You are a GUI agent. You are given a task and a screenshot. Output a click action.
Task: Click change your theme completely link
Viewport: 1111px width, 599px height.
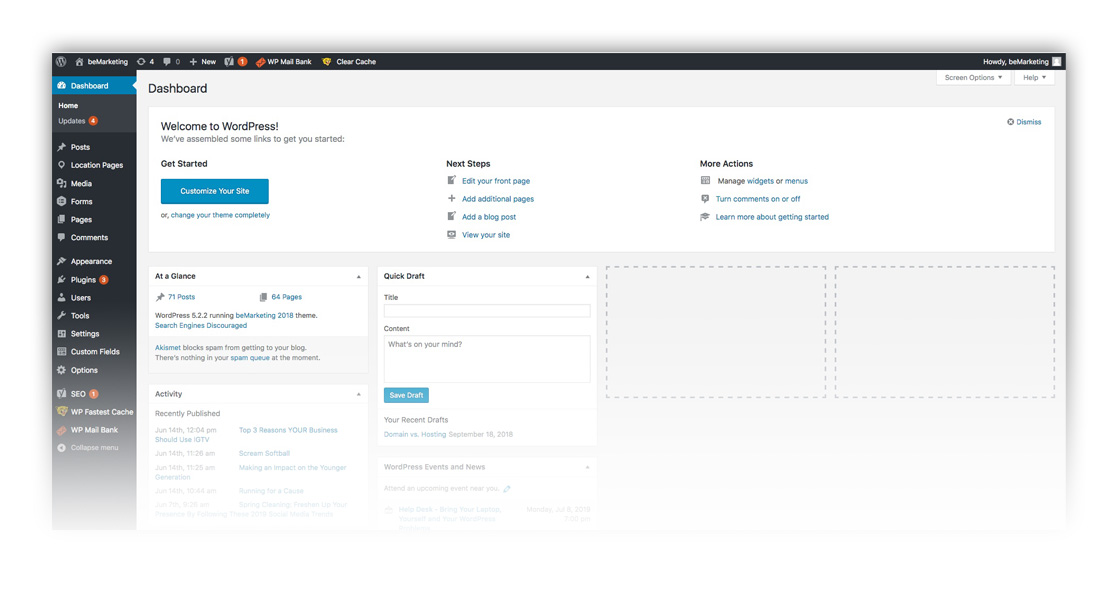220,215
